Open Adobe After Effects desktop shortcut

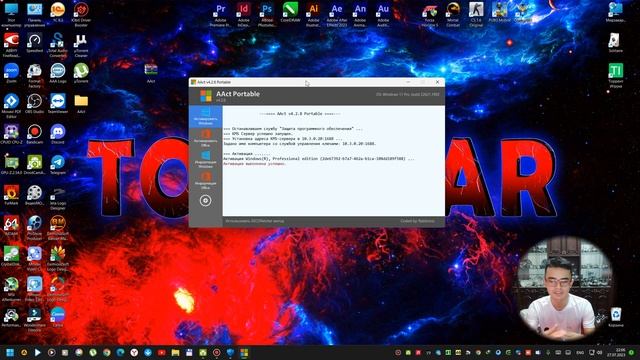(337, 14)
